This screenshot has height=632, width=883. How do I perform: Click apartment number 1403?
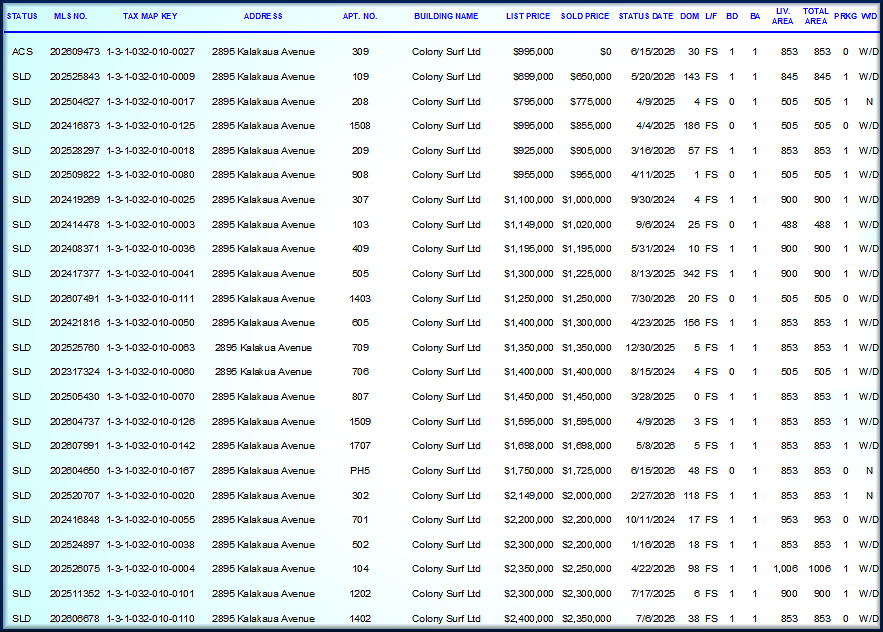360,299
